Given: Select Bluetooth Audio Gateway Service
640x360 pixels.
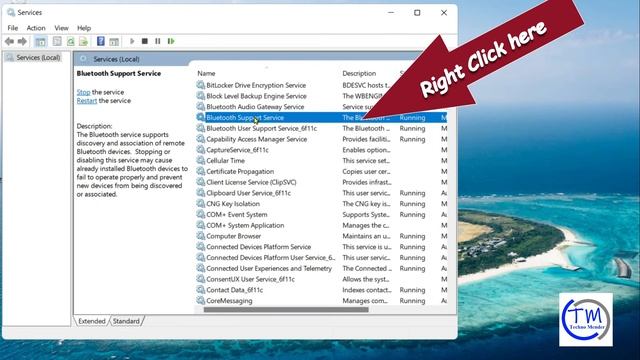Looking at the screenshot, I should [x=255, y=107].
